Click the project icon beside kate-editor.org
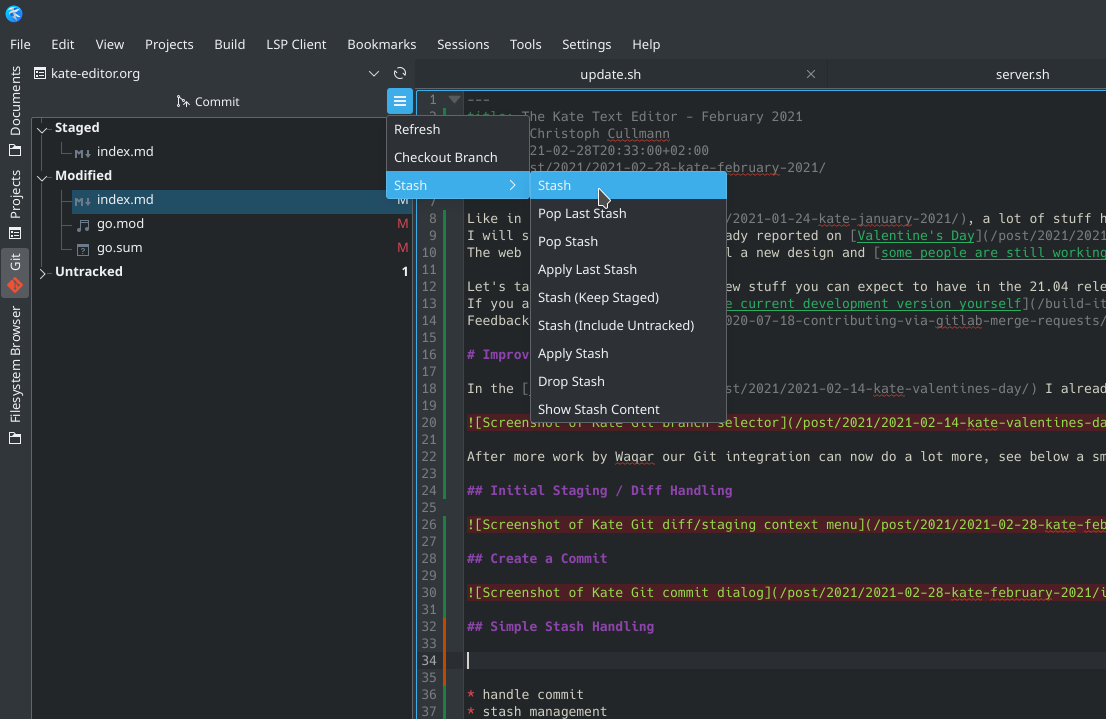Viewport: 1106px width, 719px height. [x=40, y=73]
